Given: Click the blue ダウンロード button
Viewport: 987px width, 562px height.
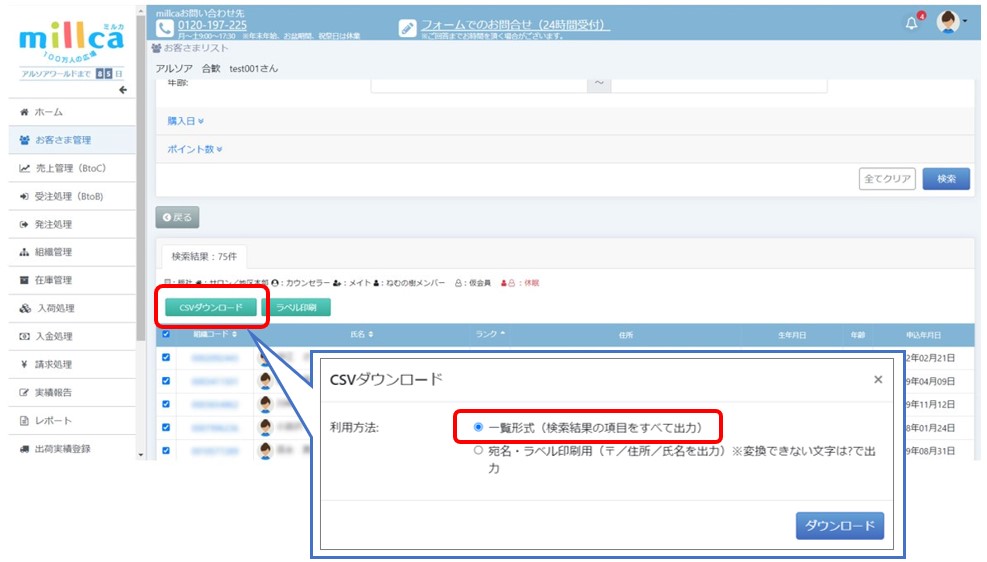Looking at the screenshot, I should pos(839,525).
